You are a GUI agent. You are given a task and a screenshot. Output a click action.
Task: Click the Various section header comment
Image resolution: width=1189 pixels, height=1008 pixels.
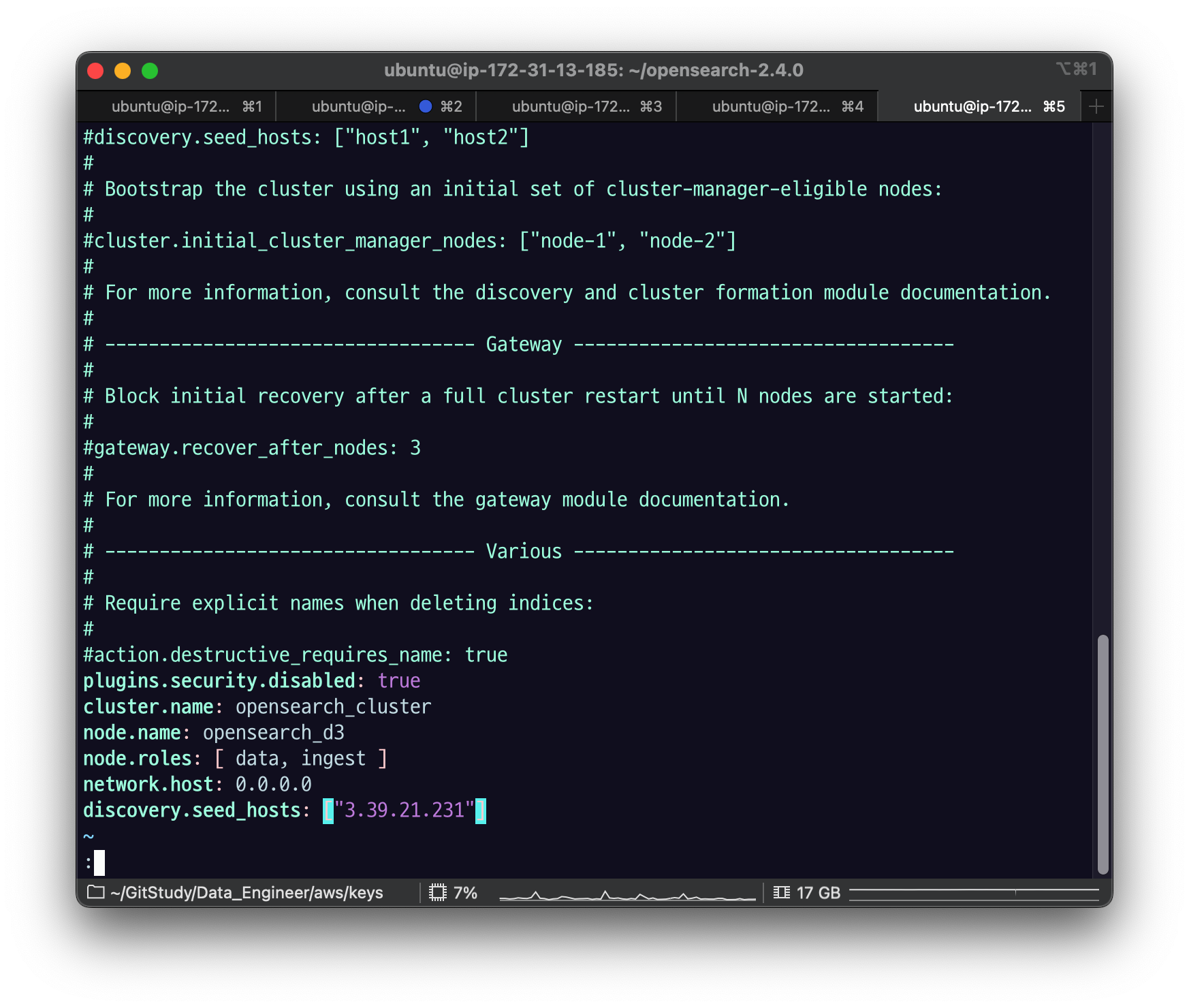[519, 551]
